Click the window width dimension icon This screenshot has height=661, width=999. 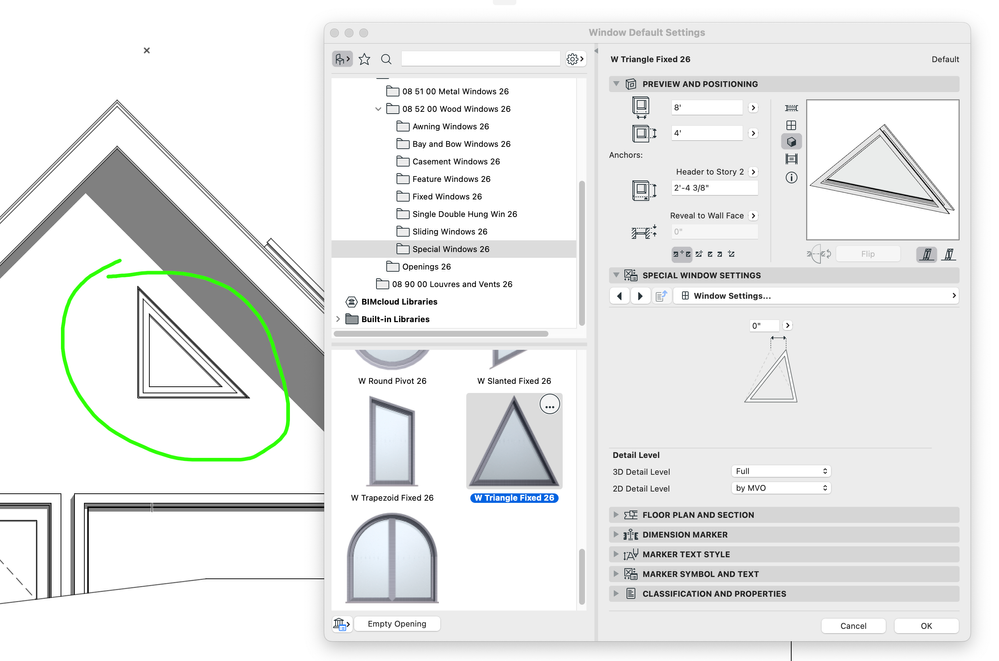[640, 107]
